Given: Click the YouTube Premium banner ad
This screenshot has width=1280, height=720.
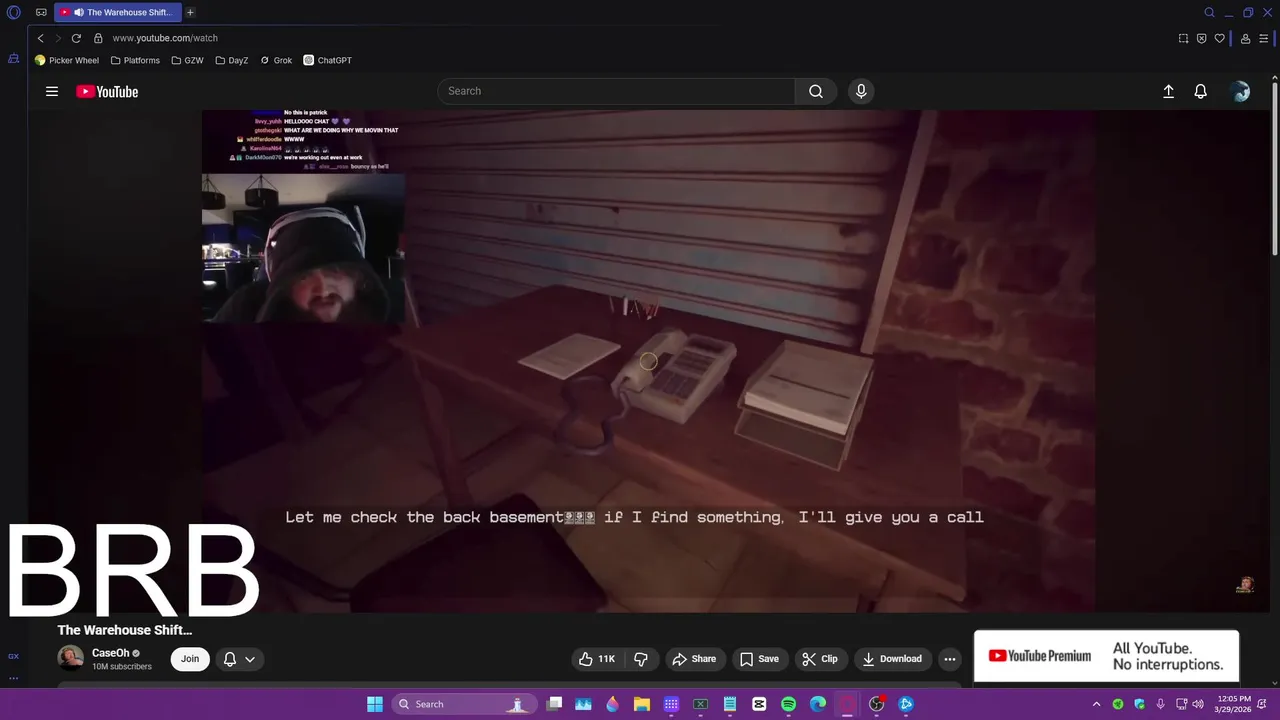Looking at the screenshot, I should 1106,656.
